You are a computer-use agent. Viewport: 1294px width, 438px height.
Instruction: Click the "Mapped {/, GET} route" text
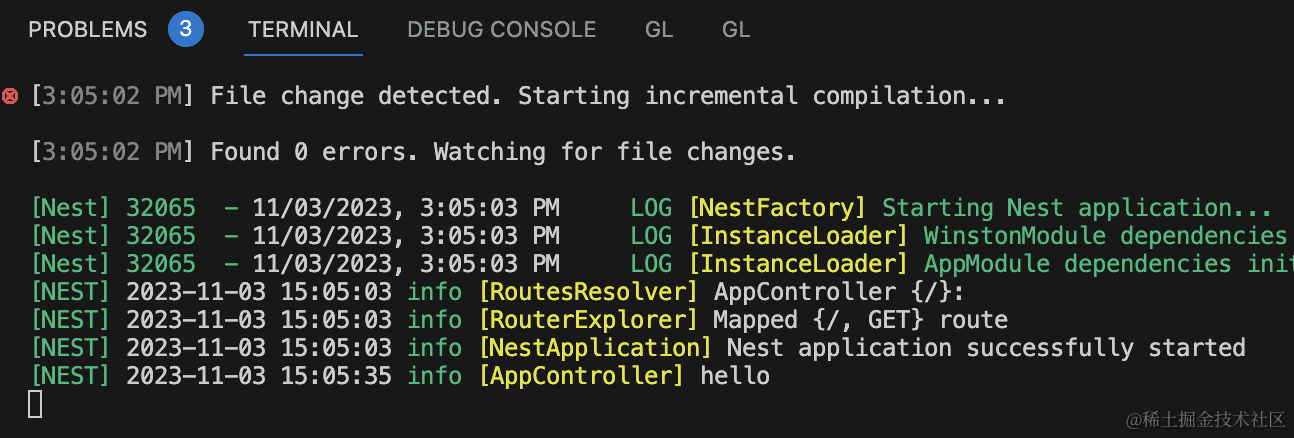(860, 320)
